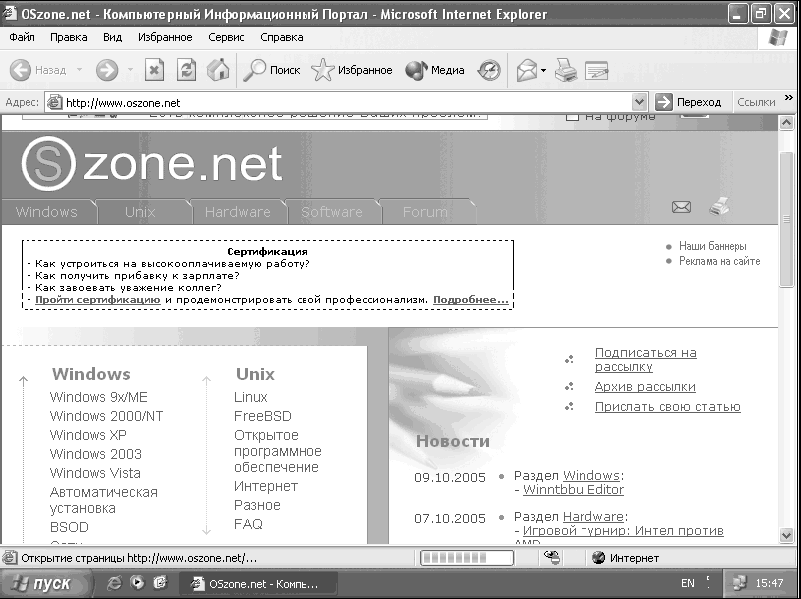Viewport: 801px width, 599px height.
Task: Click the Windows flag logo in the menu bar
Action: pyautogui.click(x=778, y=37)
